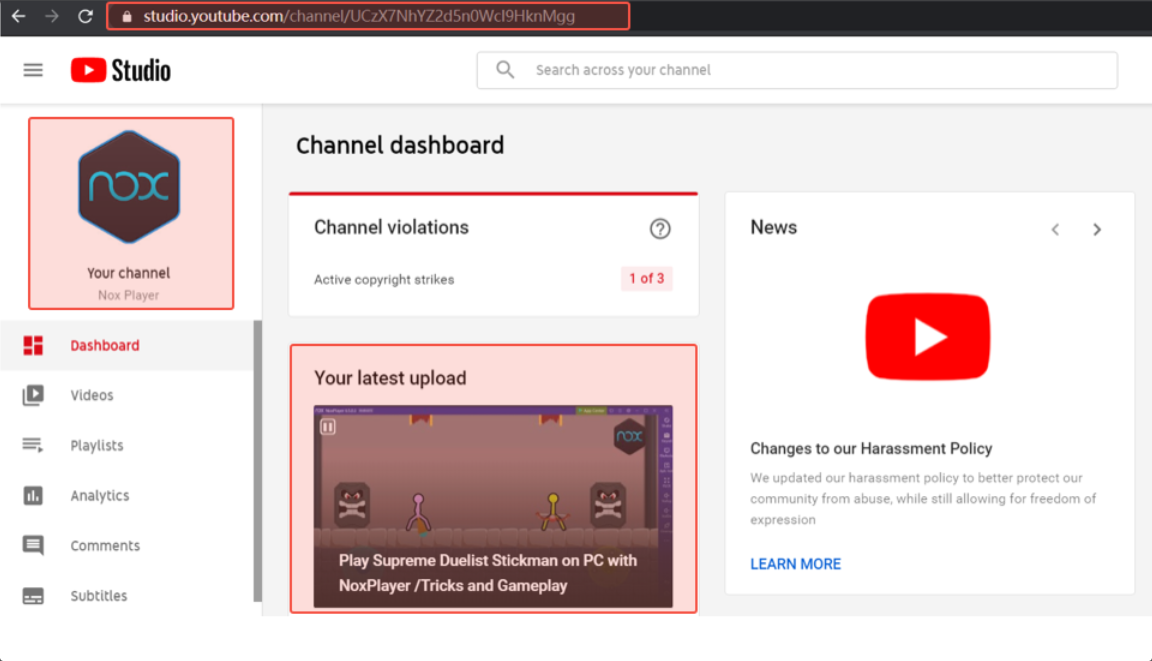Focus the 'Search across your channel' field
This screenshot has width=1152, height=661.
(797, 70)
